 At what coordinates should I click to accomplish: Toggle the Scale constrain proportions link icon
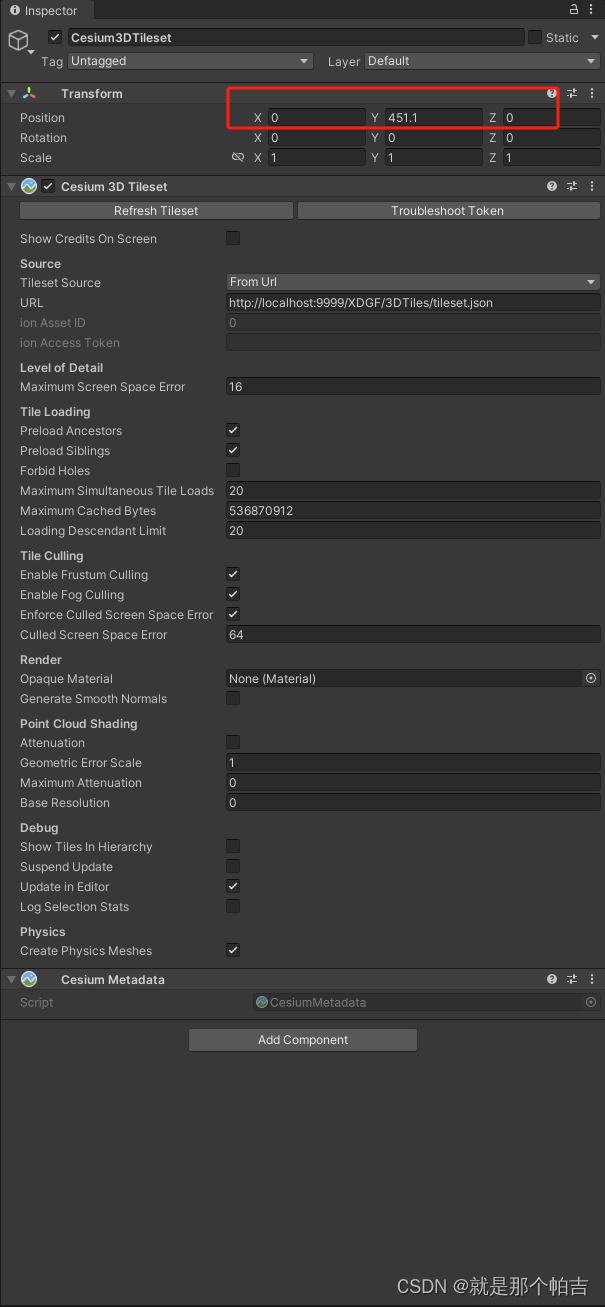pyautogui.click(x=237, y=158)
